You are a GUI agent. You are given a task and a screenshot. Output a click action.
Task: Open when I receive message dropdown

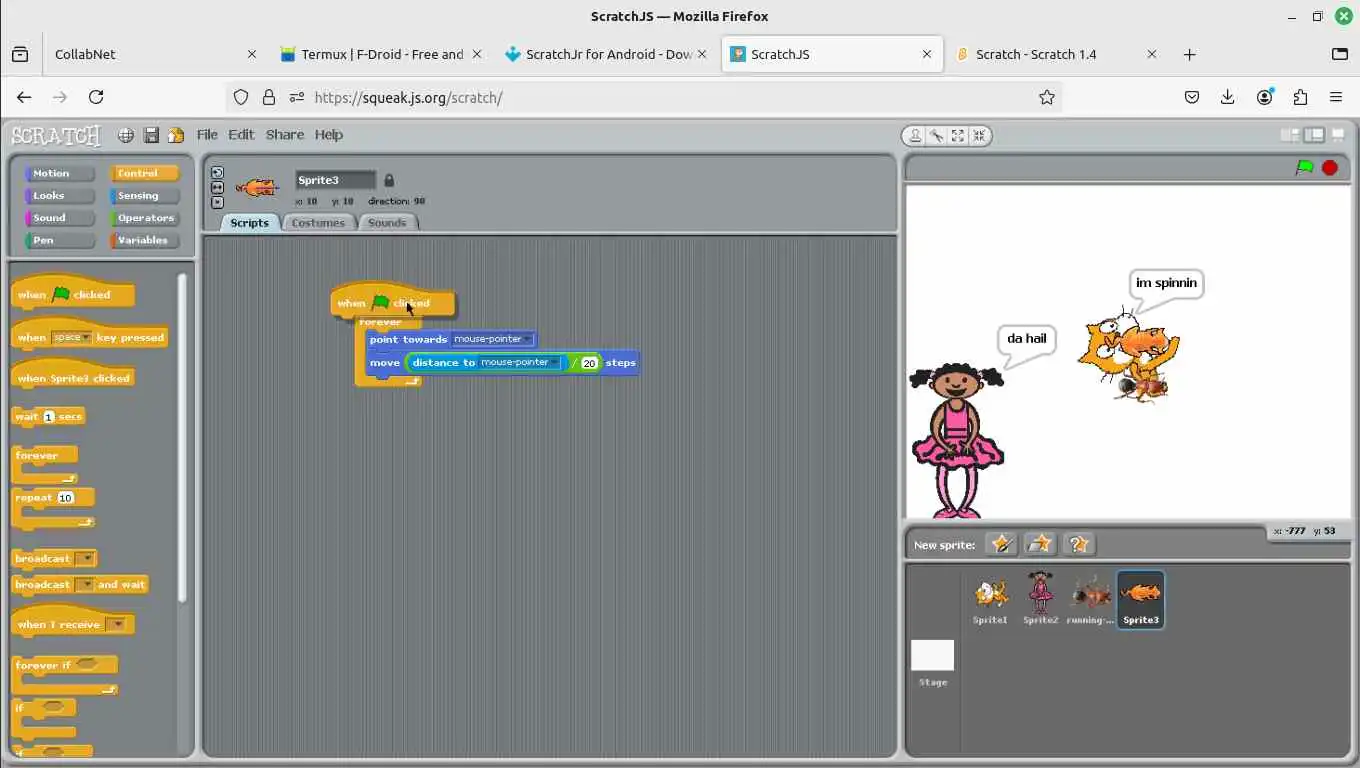point(117,625)
